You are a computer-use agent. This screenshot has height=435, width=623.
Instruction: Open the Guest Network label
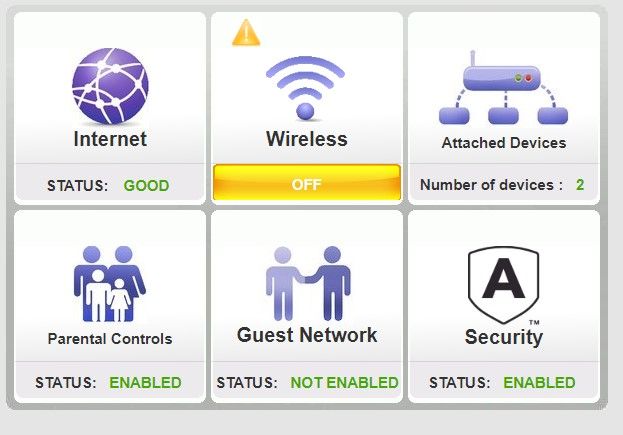click(x=307, y=335)
